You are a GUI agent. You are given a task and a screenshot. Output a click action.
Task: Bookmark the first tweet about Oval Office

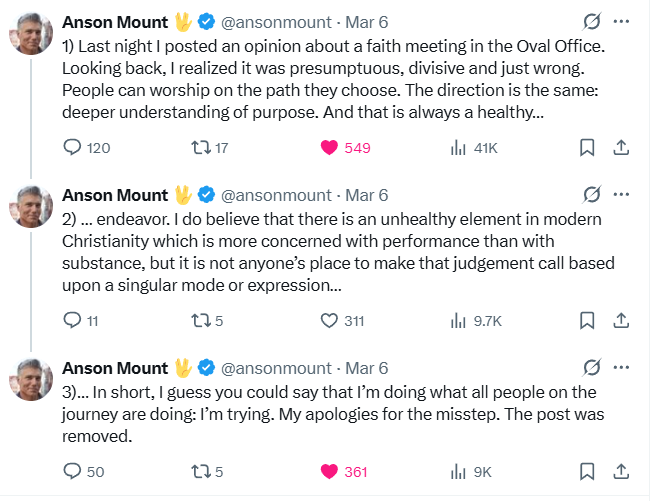pyautogui.click(x=587, y=148)
